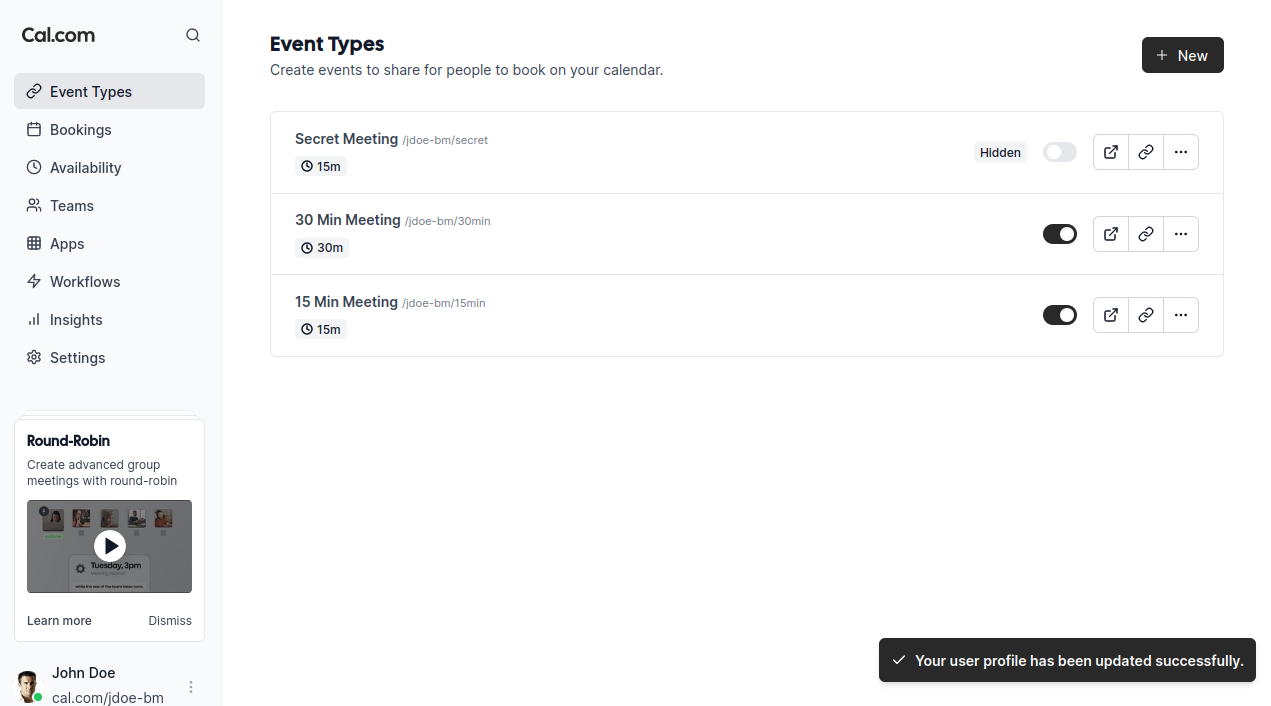
Task: Play the Round-Robin video
Action: coord(109,546)
